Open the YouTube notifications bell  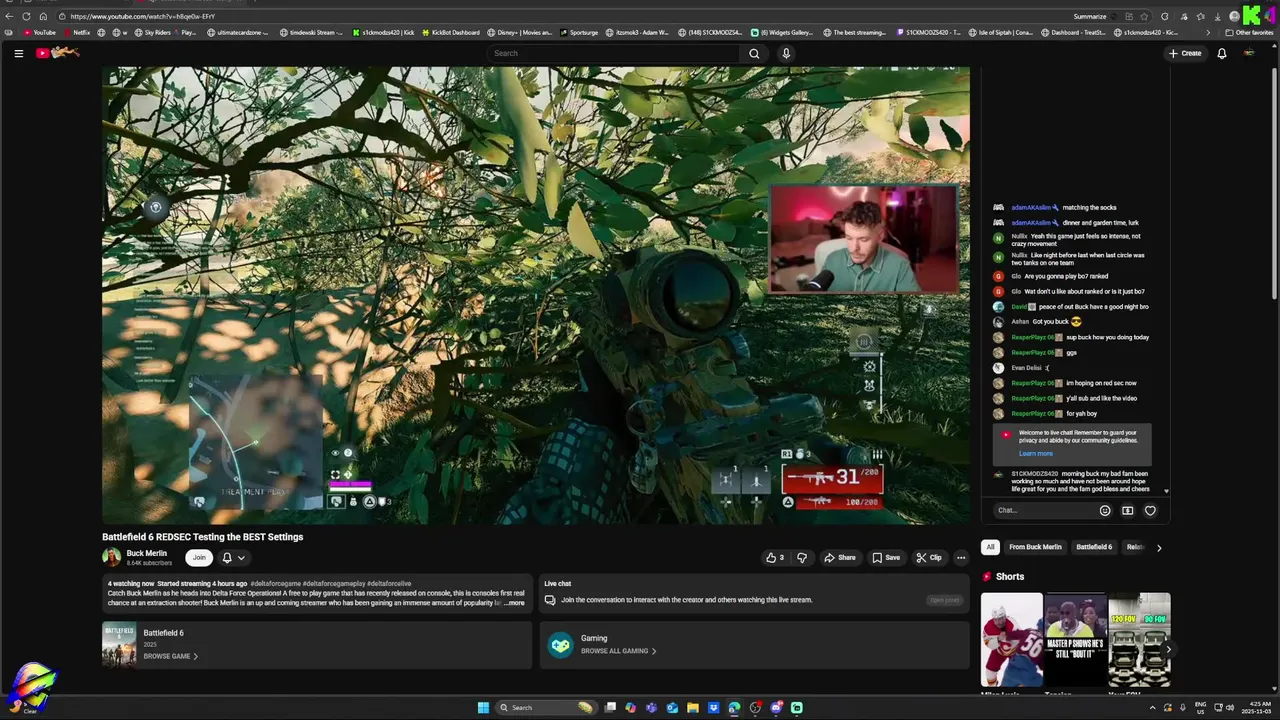click(1221, 53)
